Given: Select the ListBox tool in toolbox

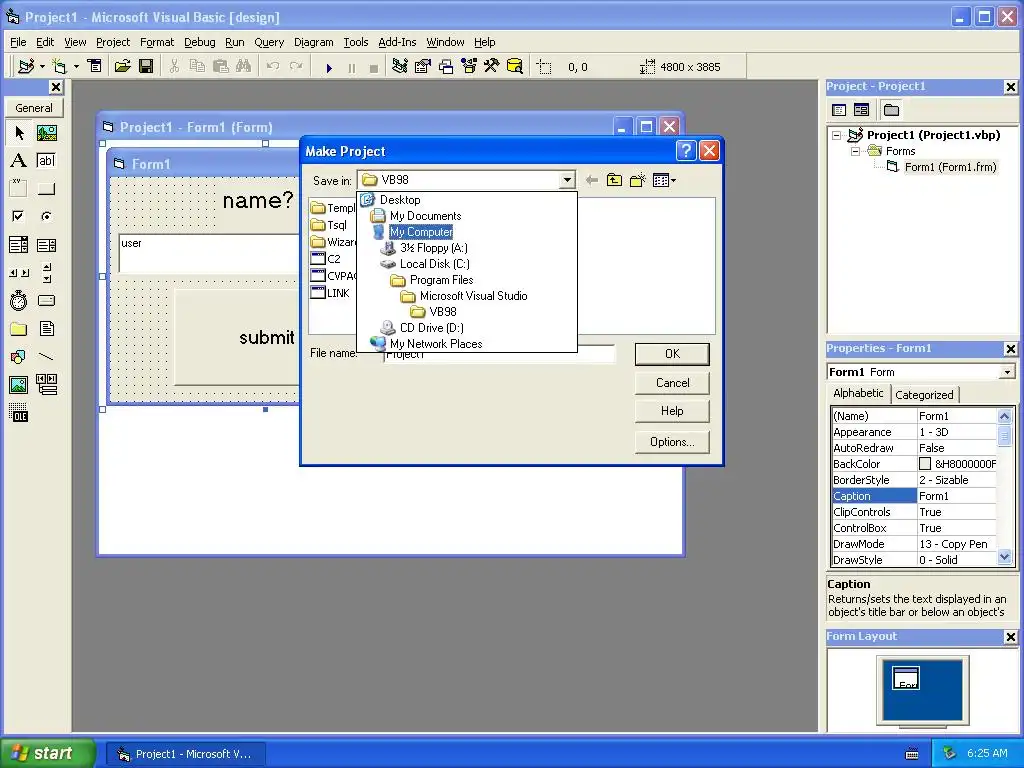Looking at the screenshot, I should [x=46, y=245].
